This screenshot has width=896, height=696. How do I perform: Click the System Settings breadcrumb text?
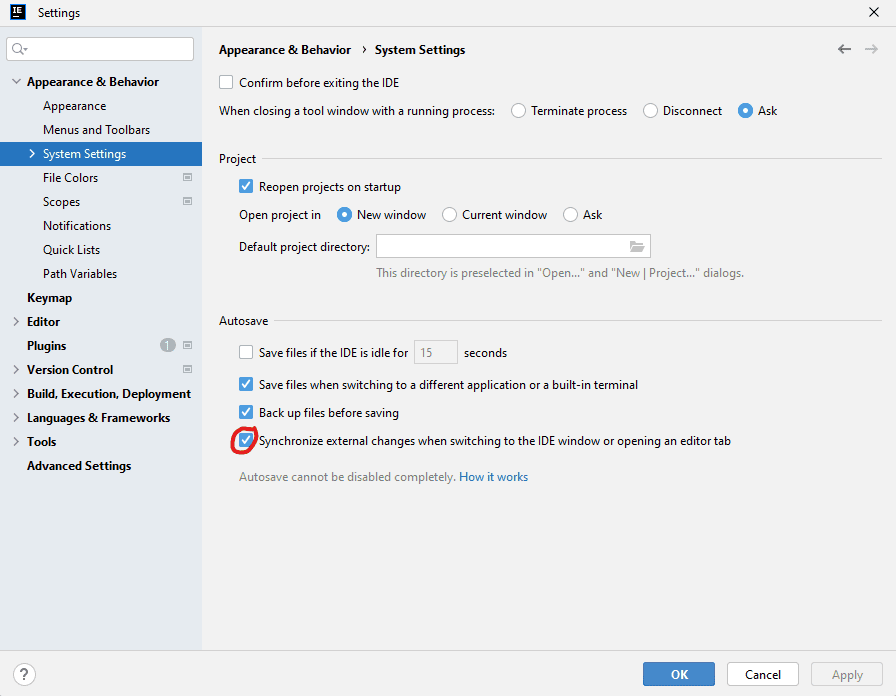420,50
